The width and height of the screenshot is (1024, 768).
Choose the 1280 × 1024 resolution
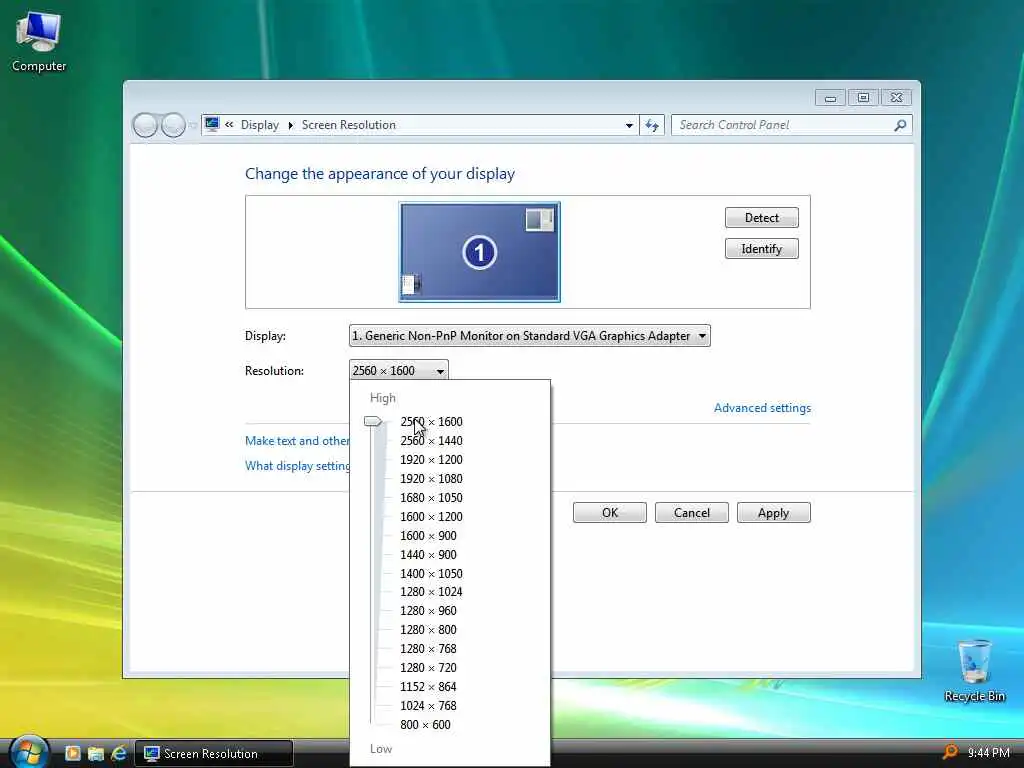point(431,592)
